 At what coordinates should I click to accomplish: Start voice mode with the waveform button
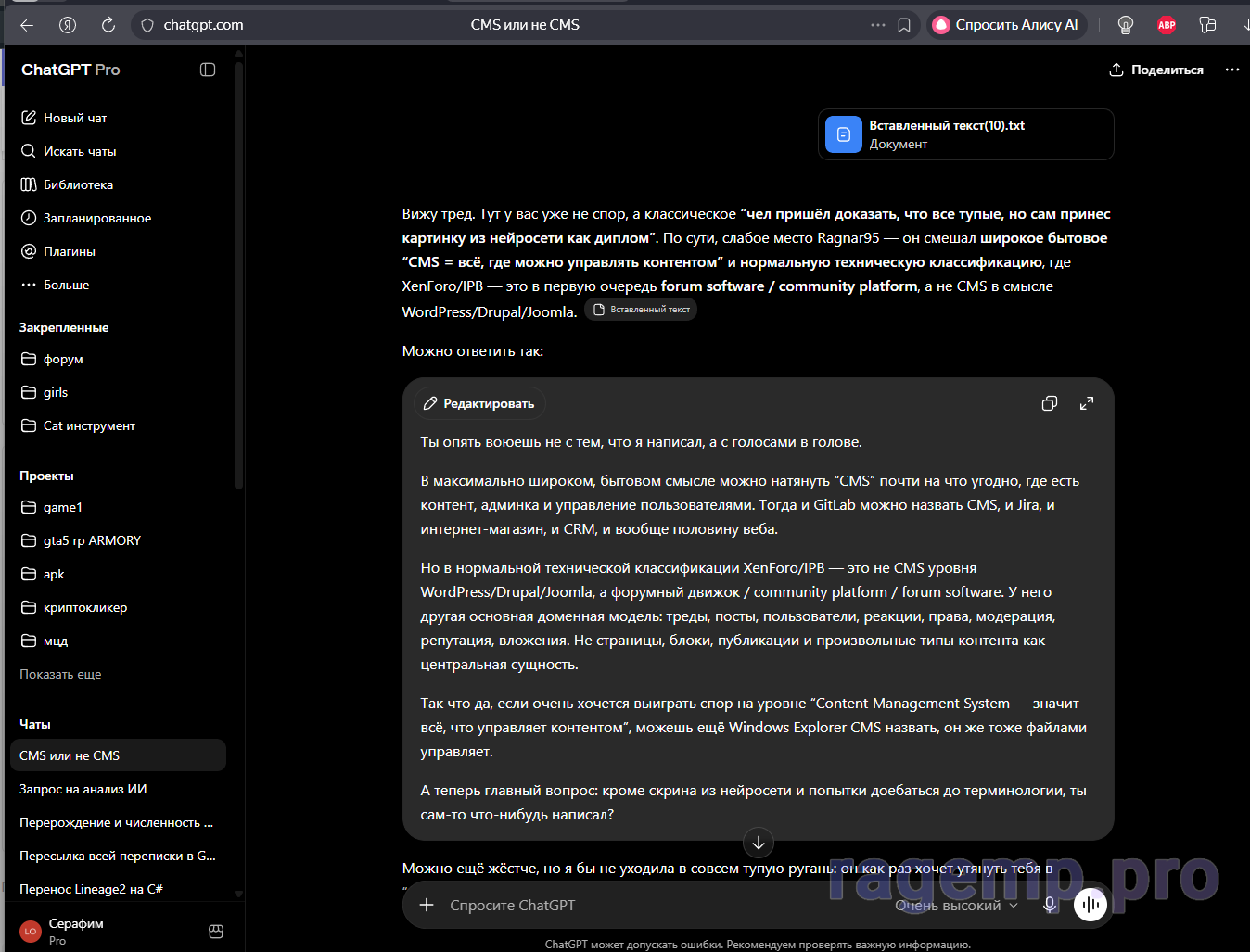[1091, 905]
